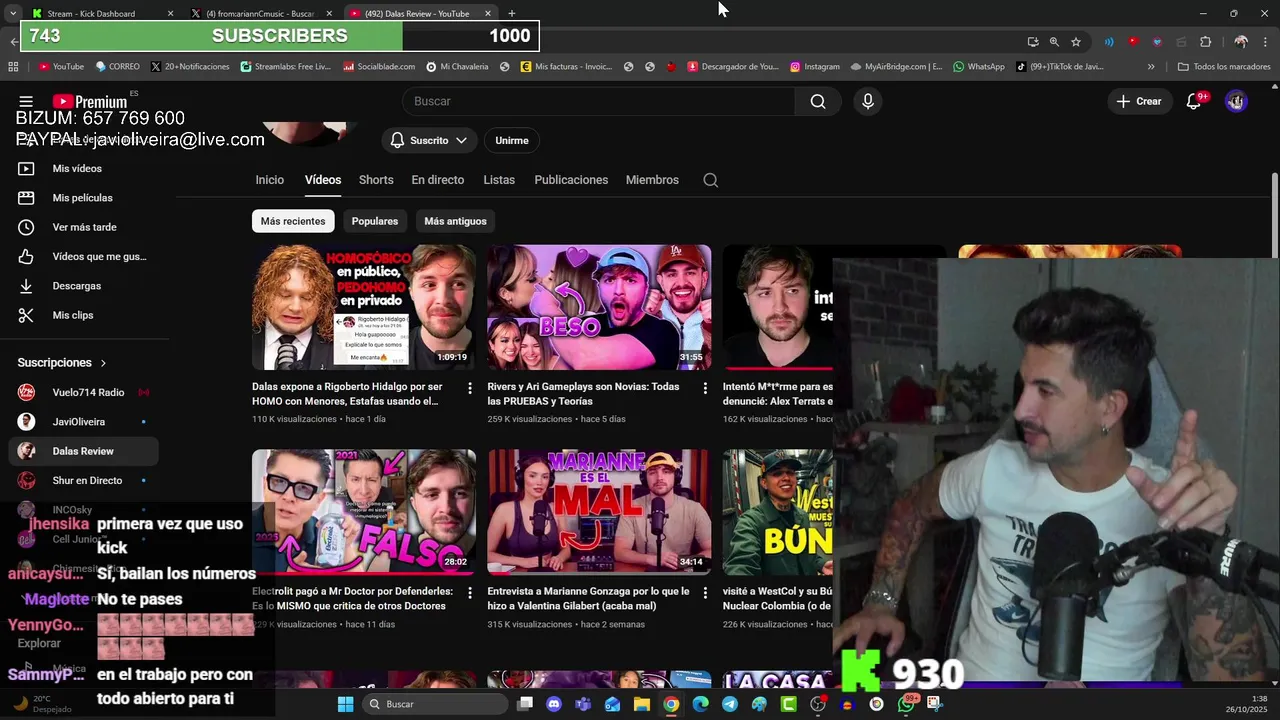Open Discord from the taskbar
Screen dimensions: 1280x720
[x=554, y=704]
